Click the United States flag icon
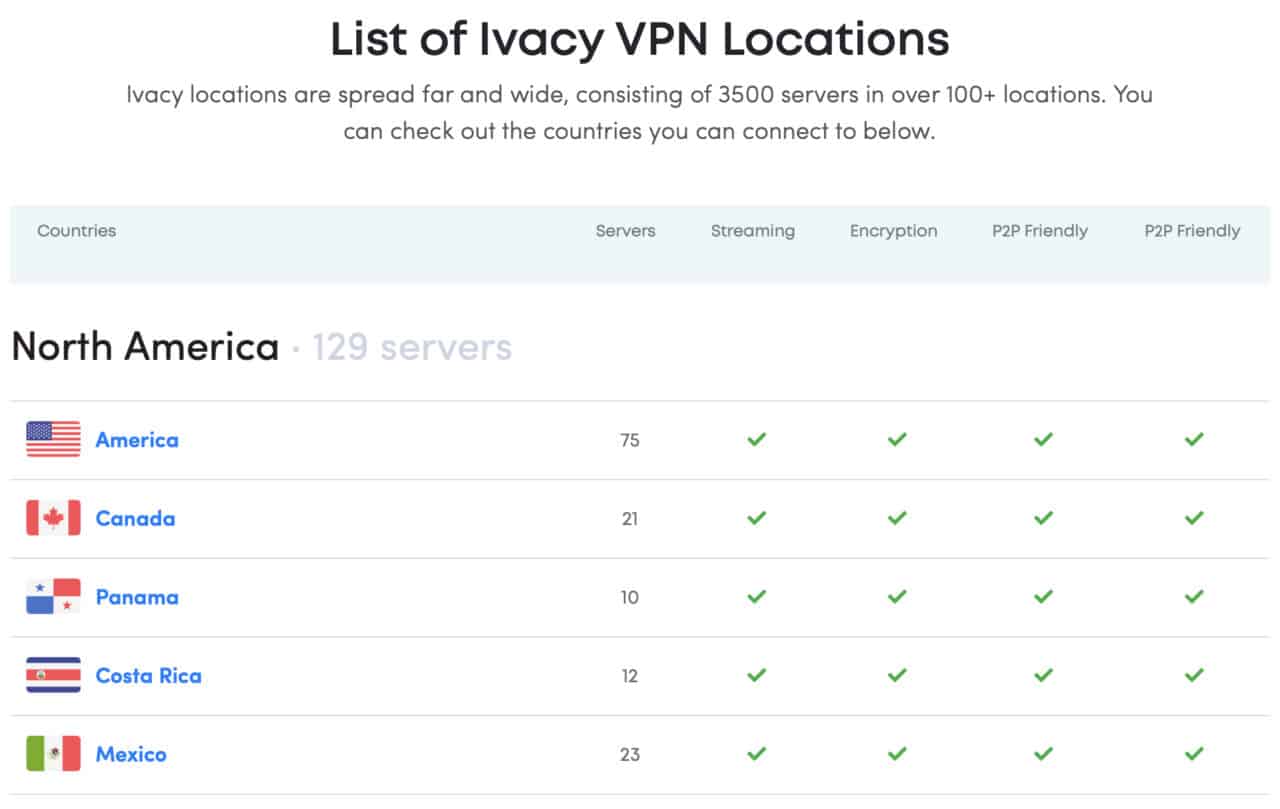 (53, 440)
